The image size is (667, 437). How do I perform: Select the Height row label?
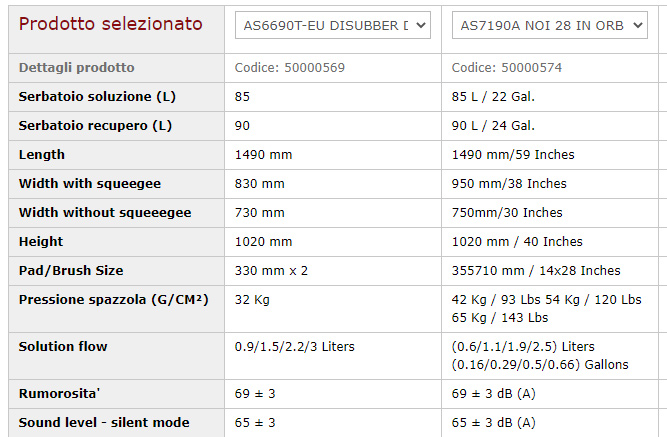click(41, 242)
